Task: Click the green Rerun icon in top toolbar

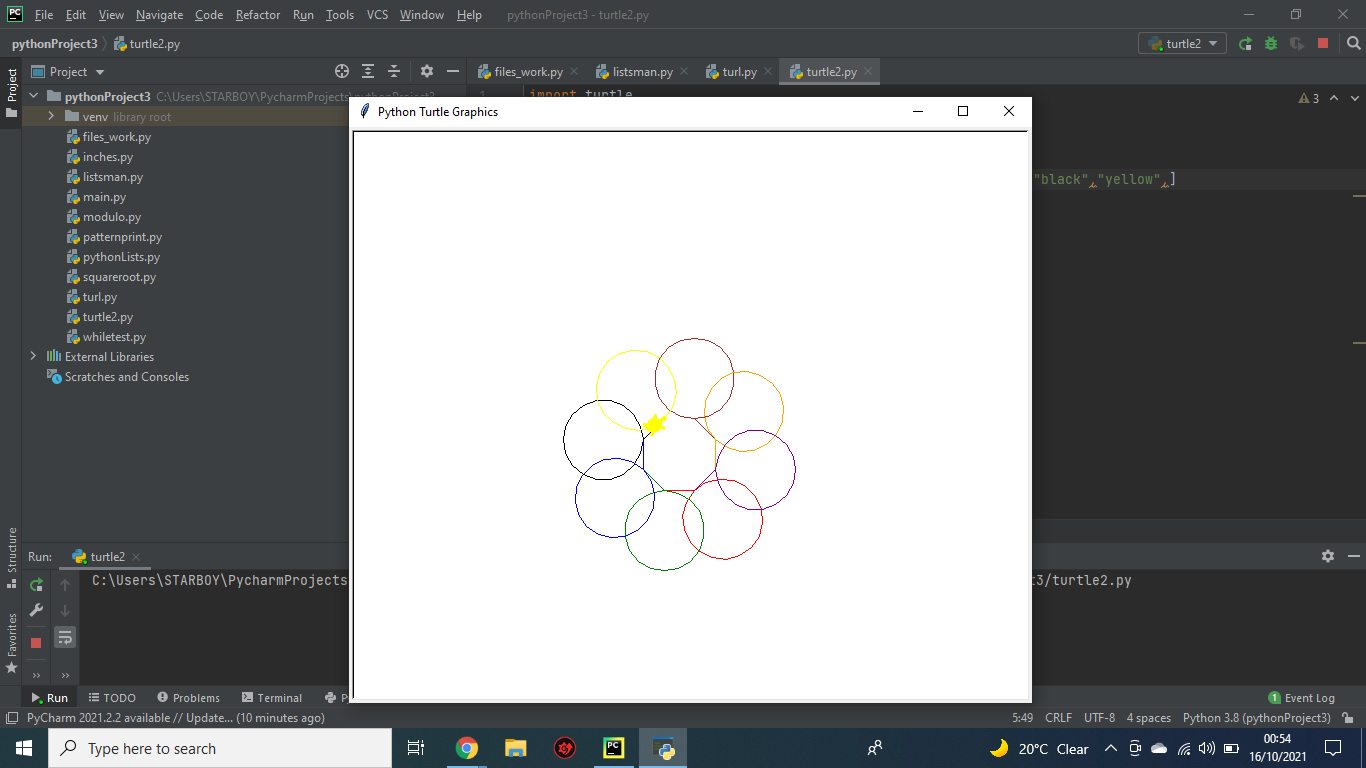Action: point(1245,44)
